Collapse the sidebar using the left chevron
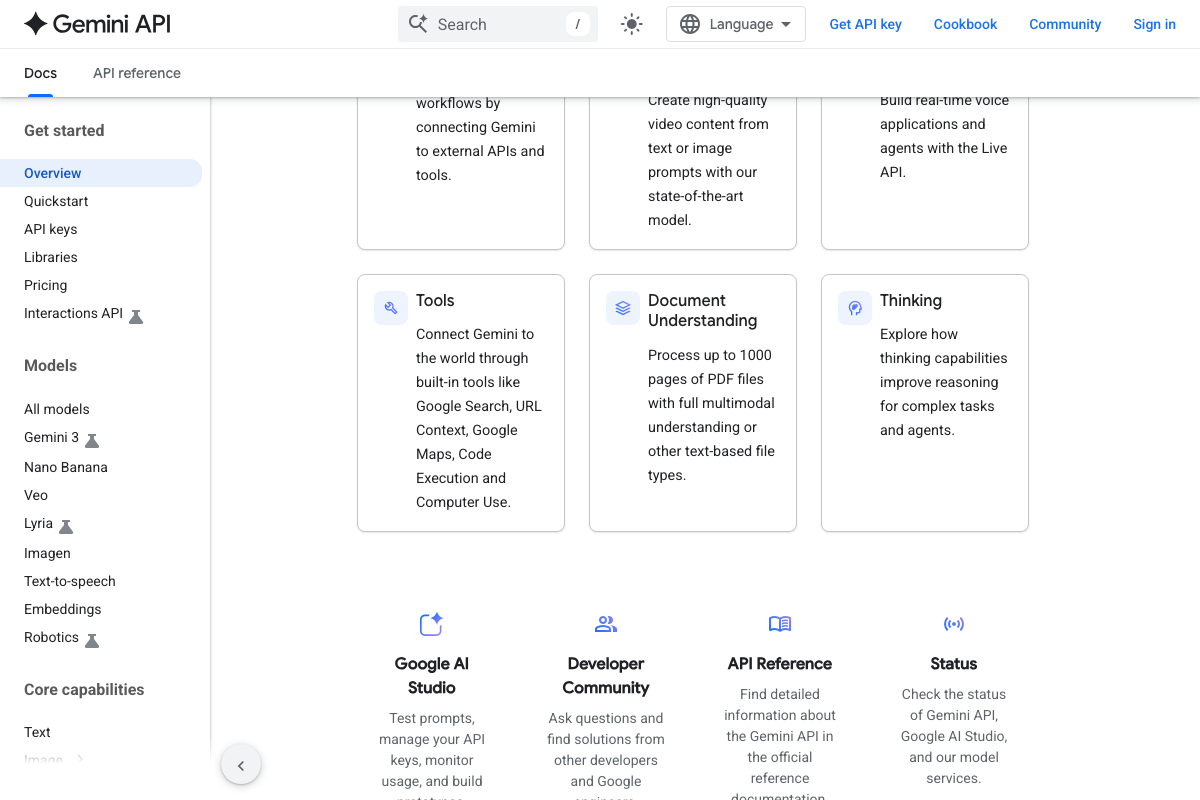 [x=241, y=764]
